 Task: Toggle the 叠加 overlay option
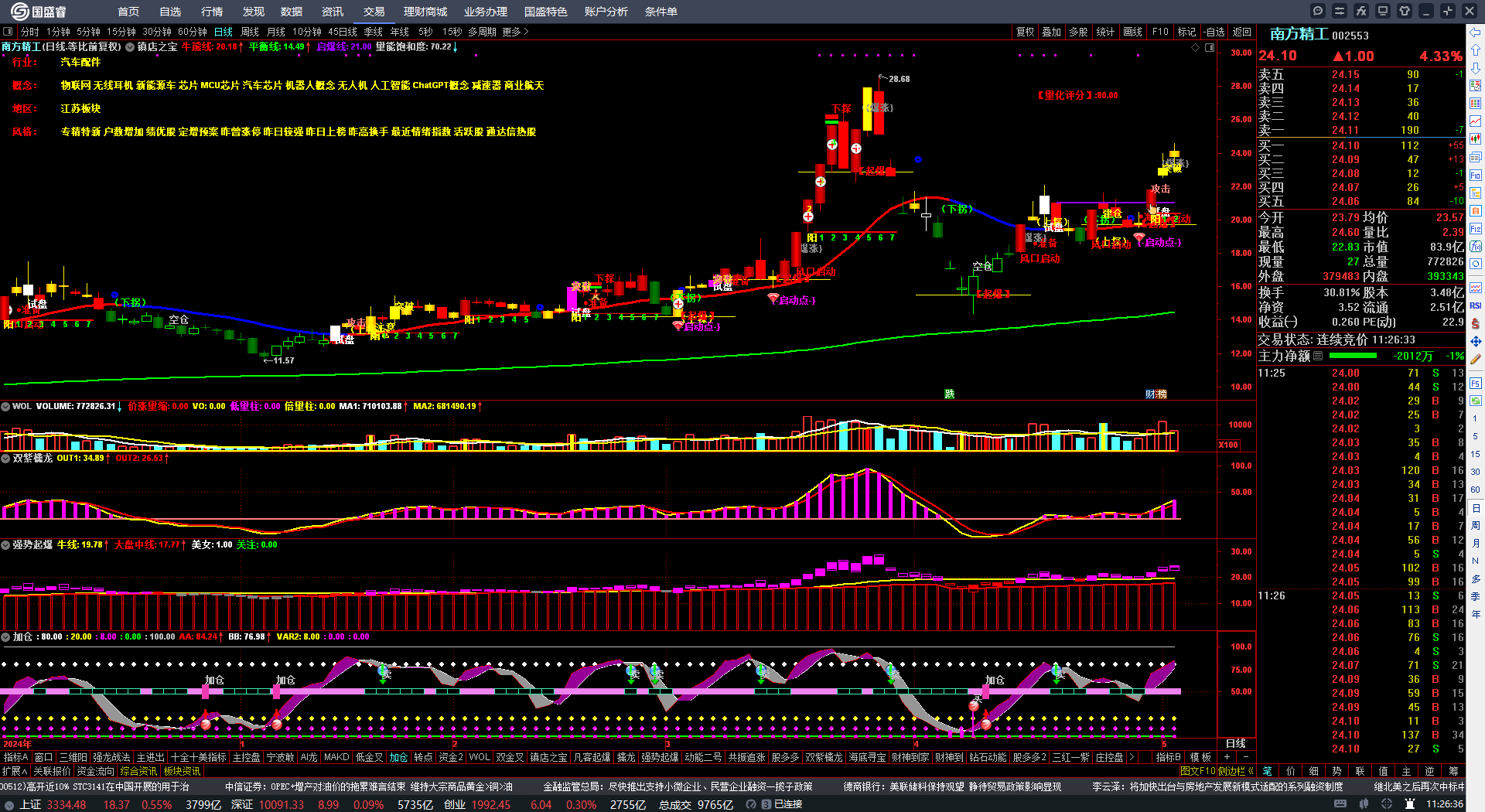(1051, 32)
